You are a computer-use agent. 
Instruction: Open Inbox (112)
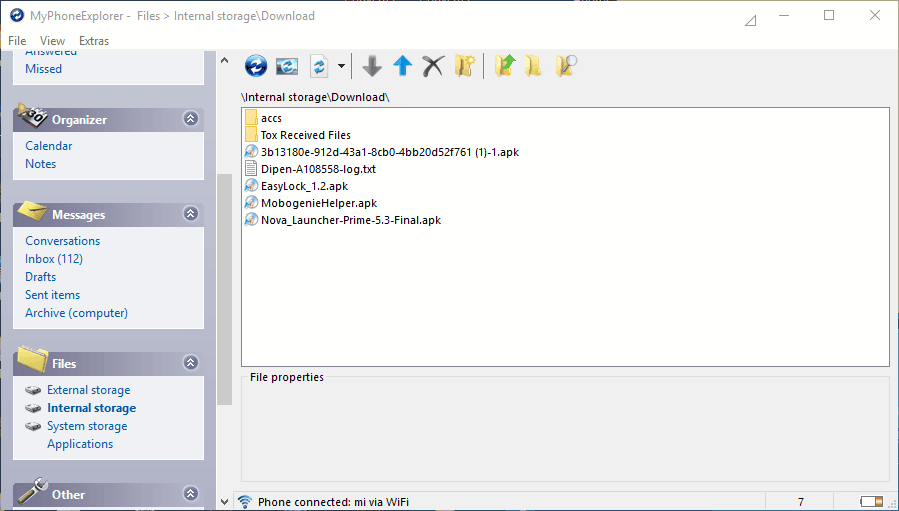coord(54,259)
